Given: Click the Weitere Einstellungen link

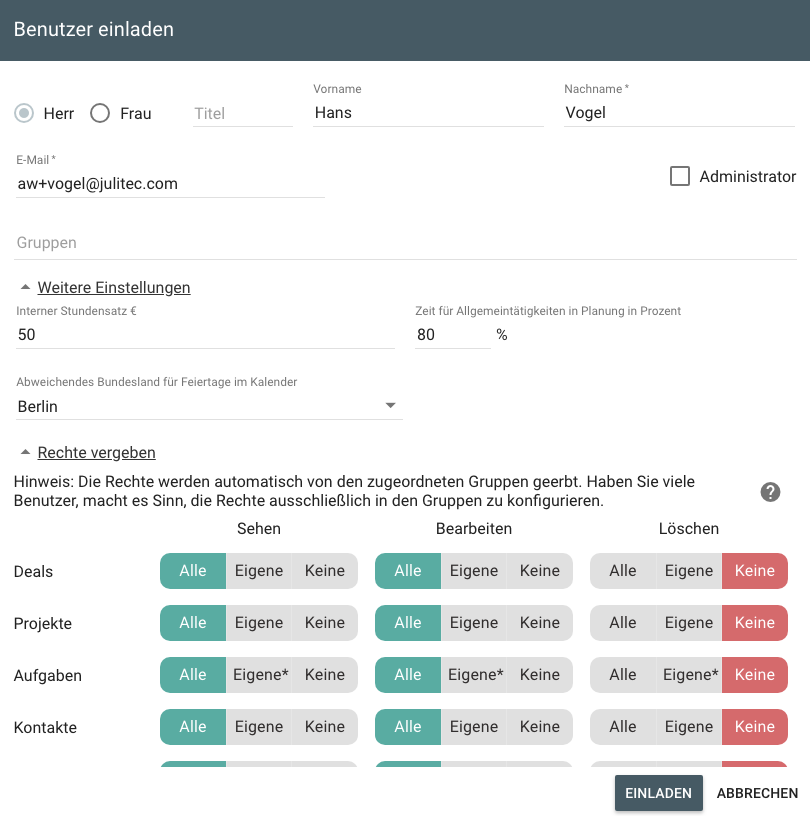Looking at the screenshot, I should pyautogui.click(x=114, y=287).
